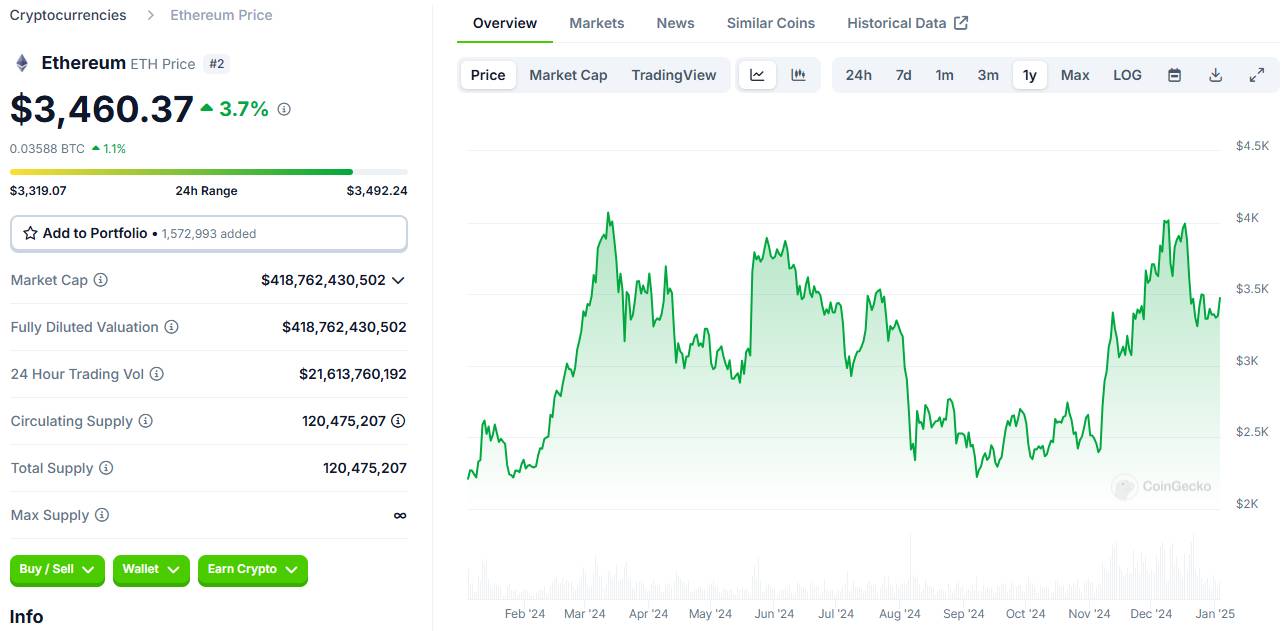Switch to the News tab
This screenshot has height=631, width=1285.
pos(676,23)
